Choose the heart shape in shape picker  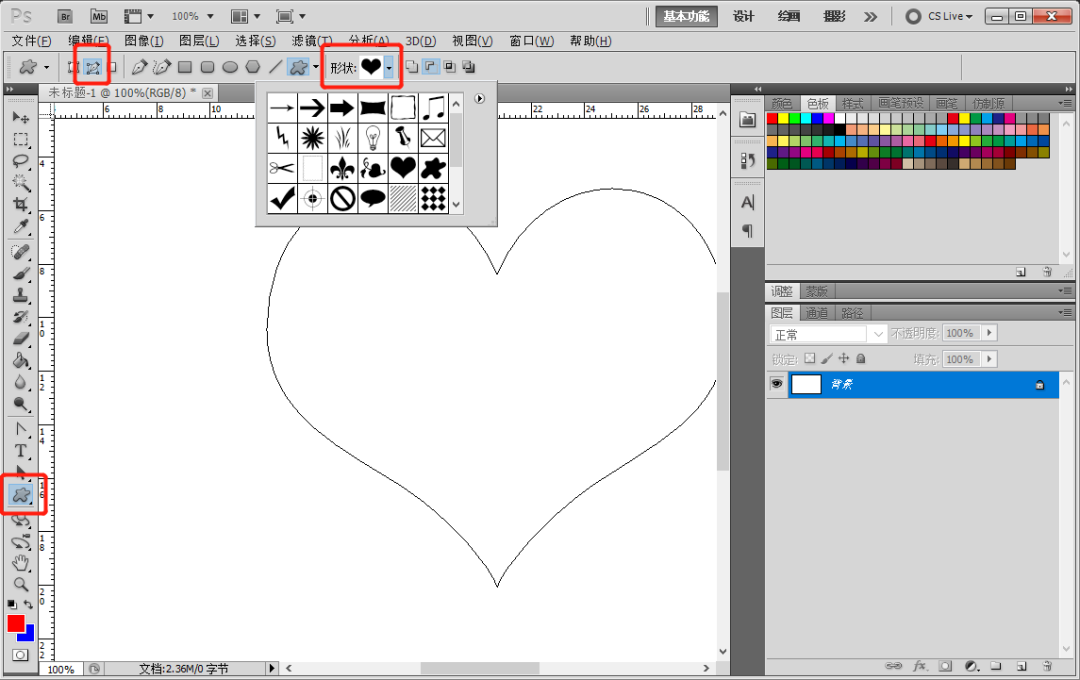click(403, 167)
